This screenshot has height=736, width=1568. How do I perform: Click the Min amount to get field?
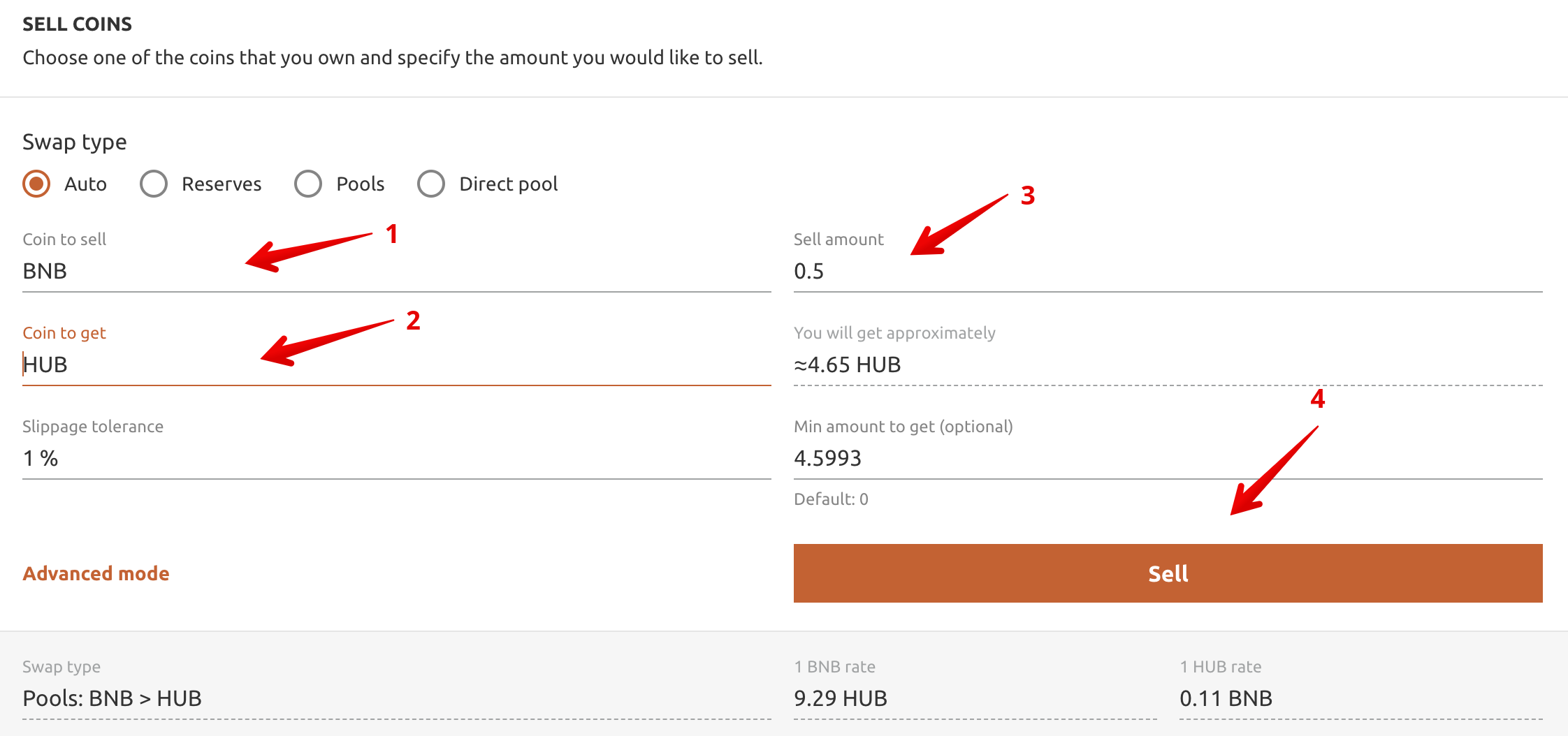[x=1167, y=458]
